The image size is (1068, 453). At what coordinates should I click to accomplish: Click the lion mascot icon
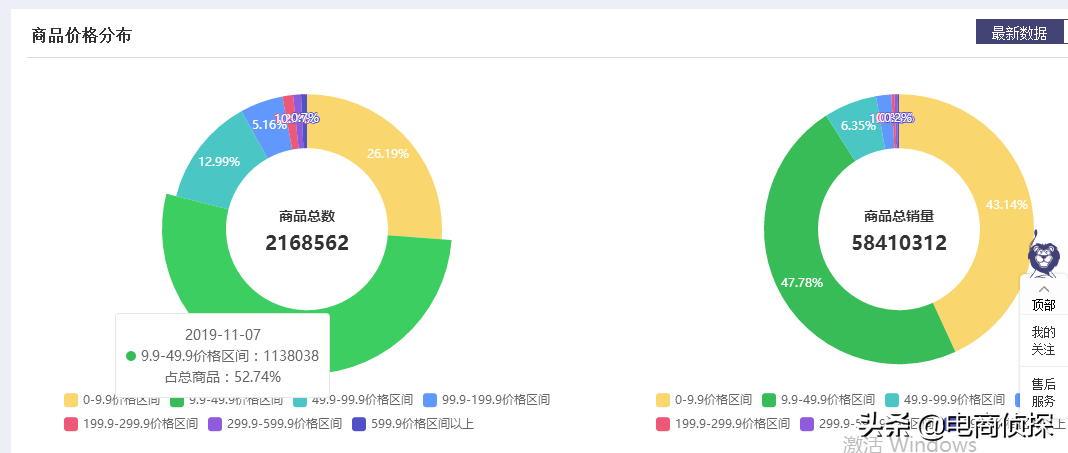(1043, 255)
